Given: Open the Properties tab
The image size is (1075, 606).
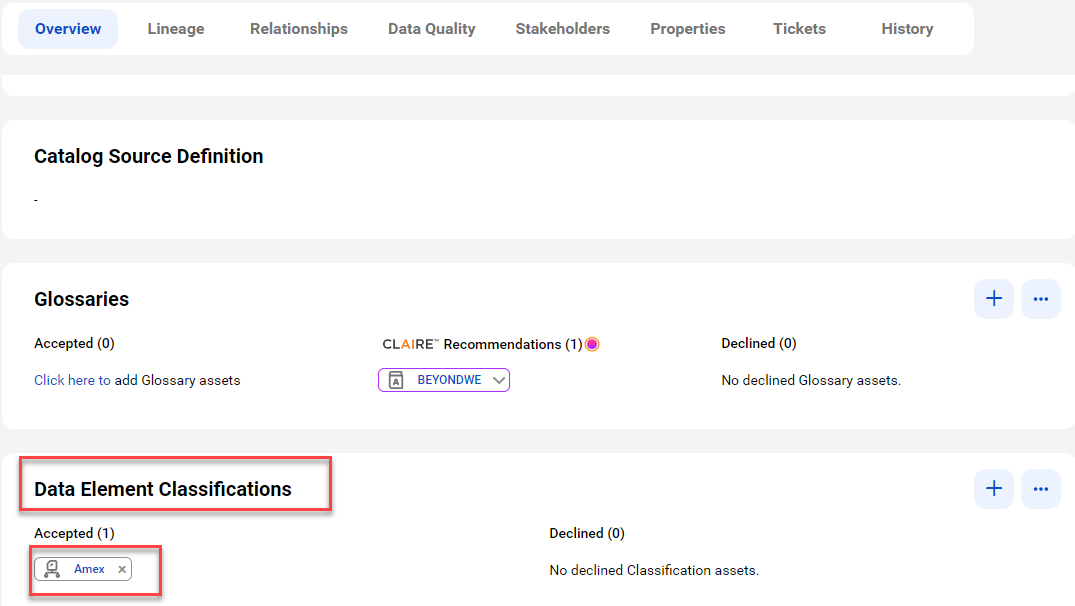Looking at the screenshot, I should point(688,29).
